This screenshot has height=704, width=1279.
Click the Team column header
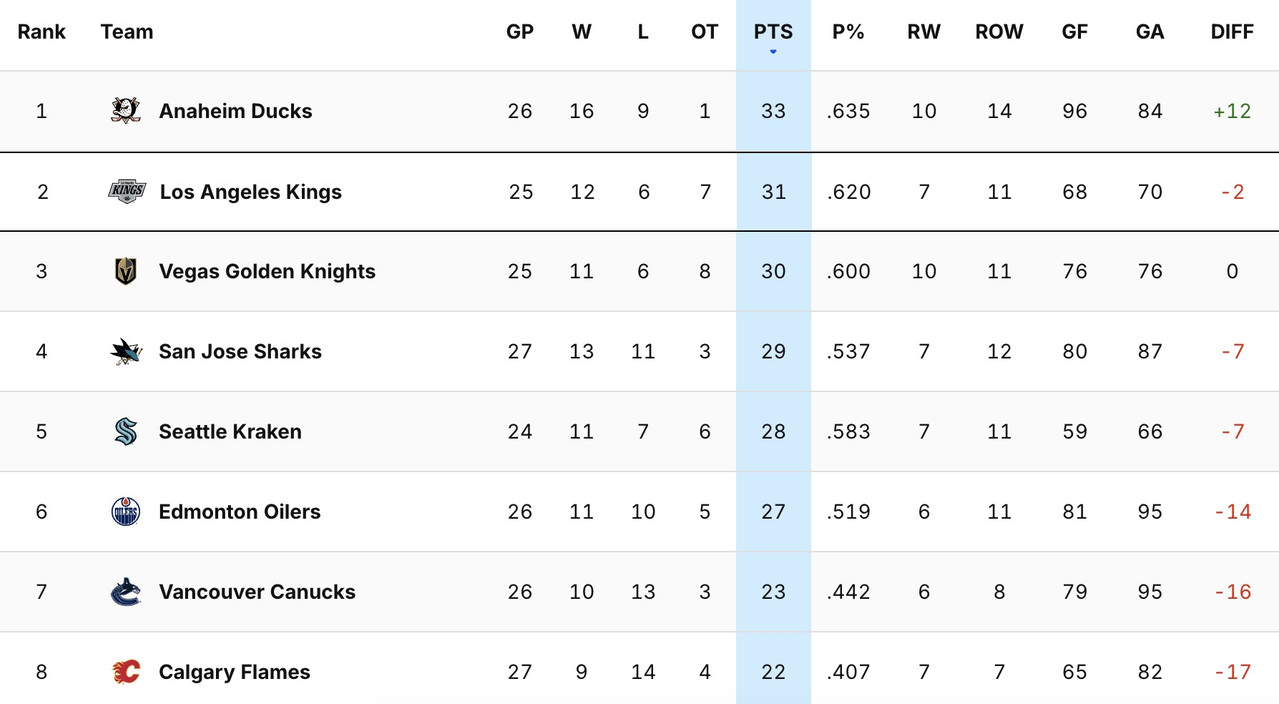click(x=127, y=32)
